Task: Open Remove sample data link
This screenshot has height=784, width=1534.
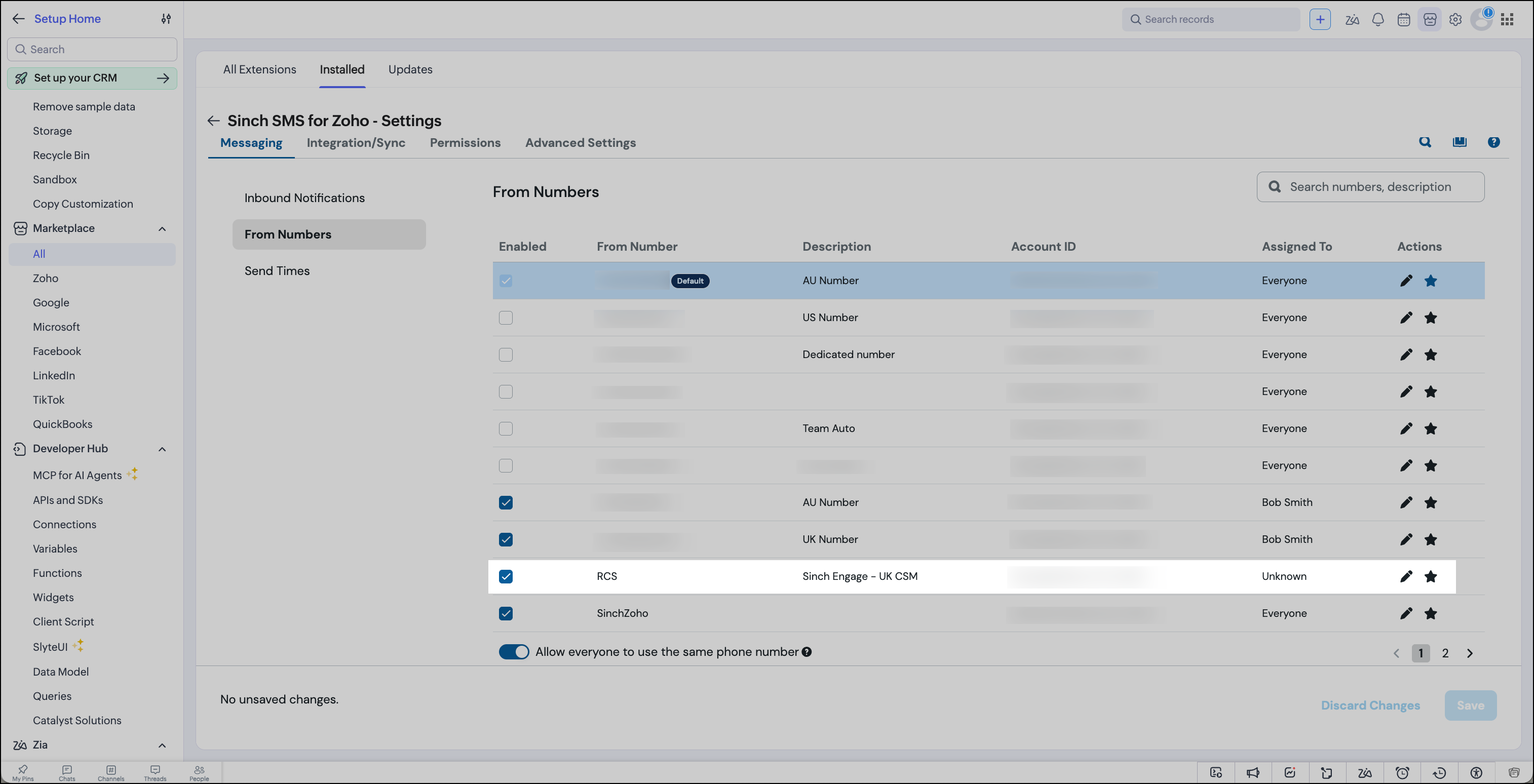Action: coord(84,106)
